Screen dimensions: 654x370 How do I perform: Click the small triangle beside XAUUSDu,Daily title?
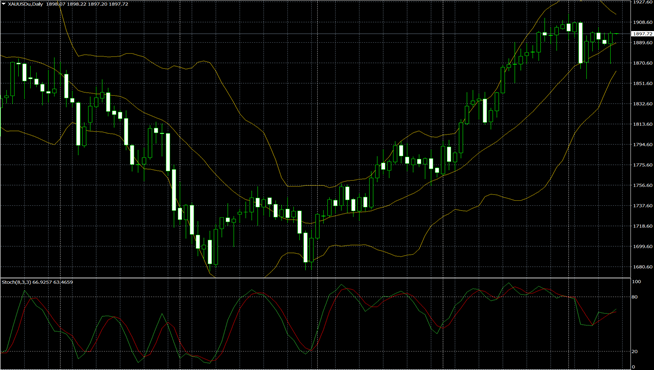point(3,4)
